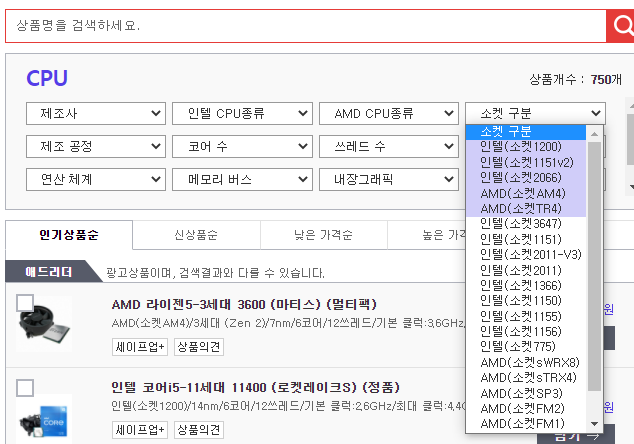This screenshot has width=634, height=444.
Task: Open the 인텔 CPU종류 dropdown
Action: 242,114
